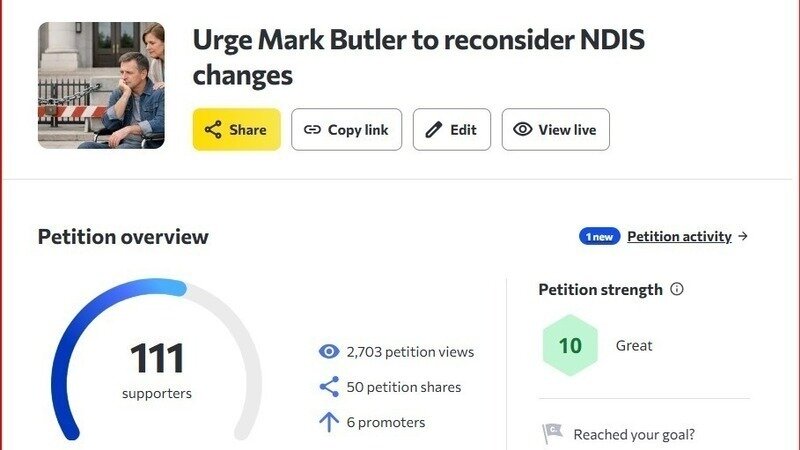
Task: Click the petition title heading
Action: 418,57
